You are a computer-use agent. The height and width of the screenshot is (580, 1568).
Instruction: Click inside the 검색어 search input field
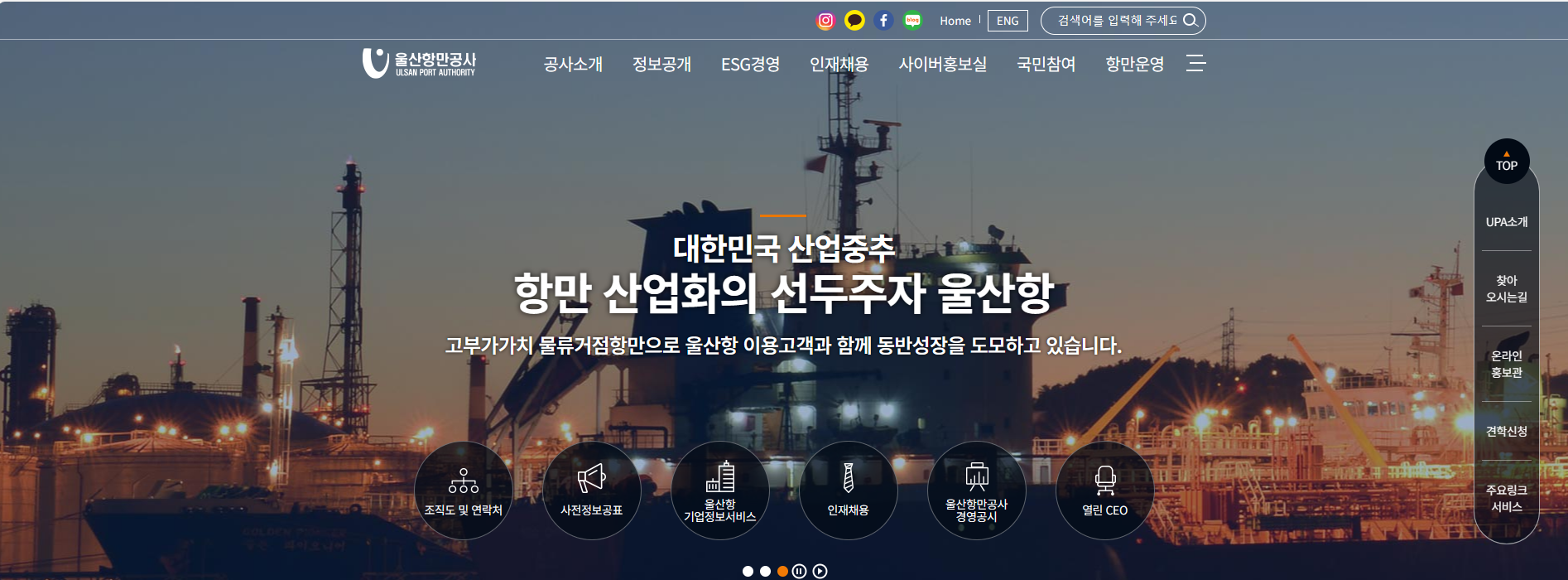1113,21
